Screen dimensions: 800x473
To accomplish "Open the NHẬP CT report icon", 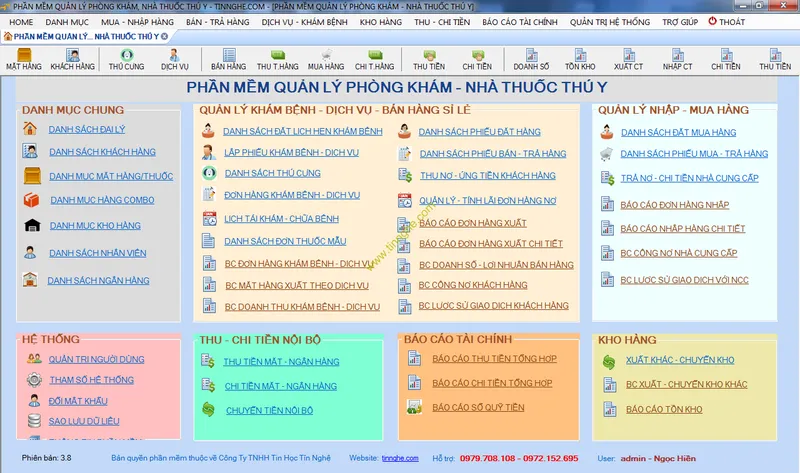I will coord(678,60).
